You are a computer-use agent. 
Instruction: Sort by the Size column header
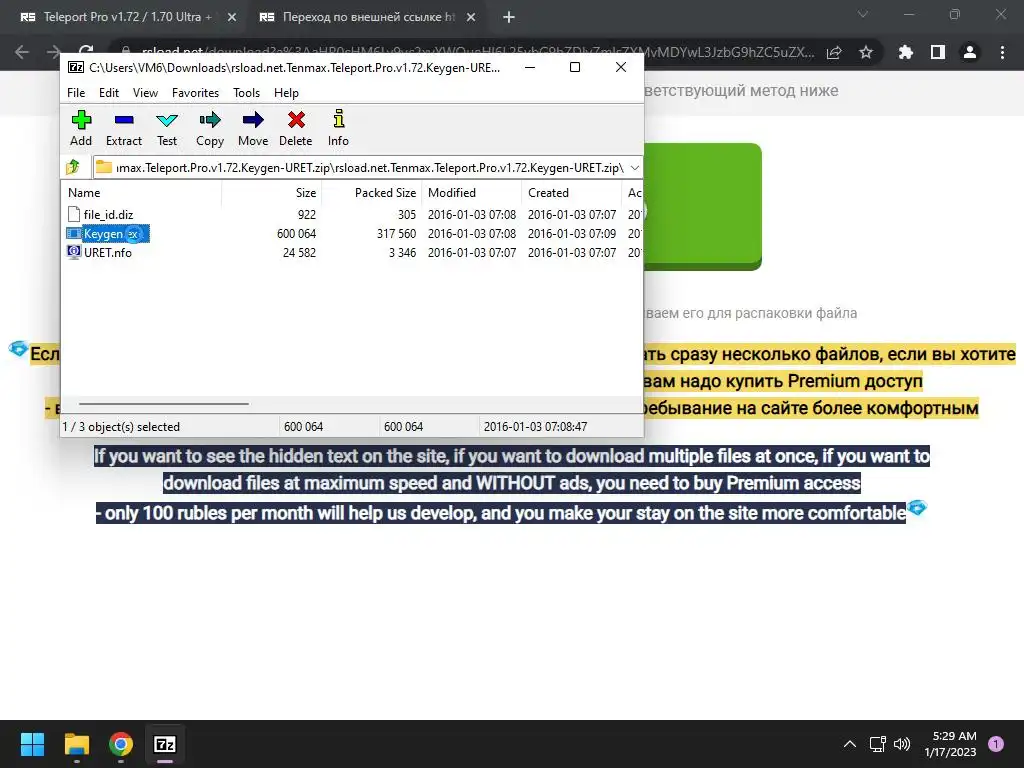click(272, 193)
